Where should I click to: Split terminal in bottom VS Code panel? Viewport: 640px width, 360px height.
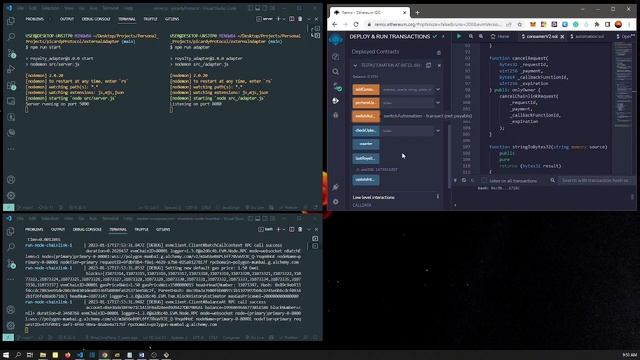(291, 229)
